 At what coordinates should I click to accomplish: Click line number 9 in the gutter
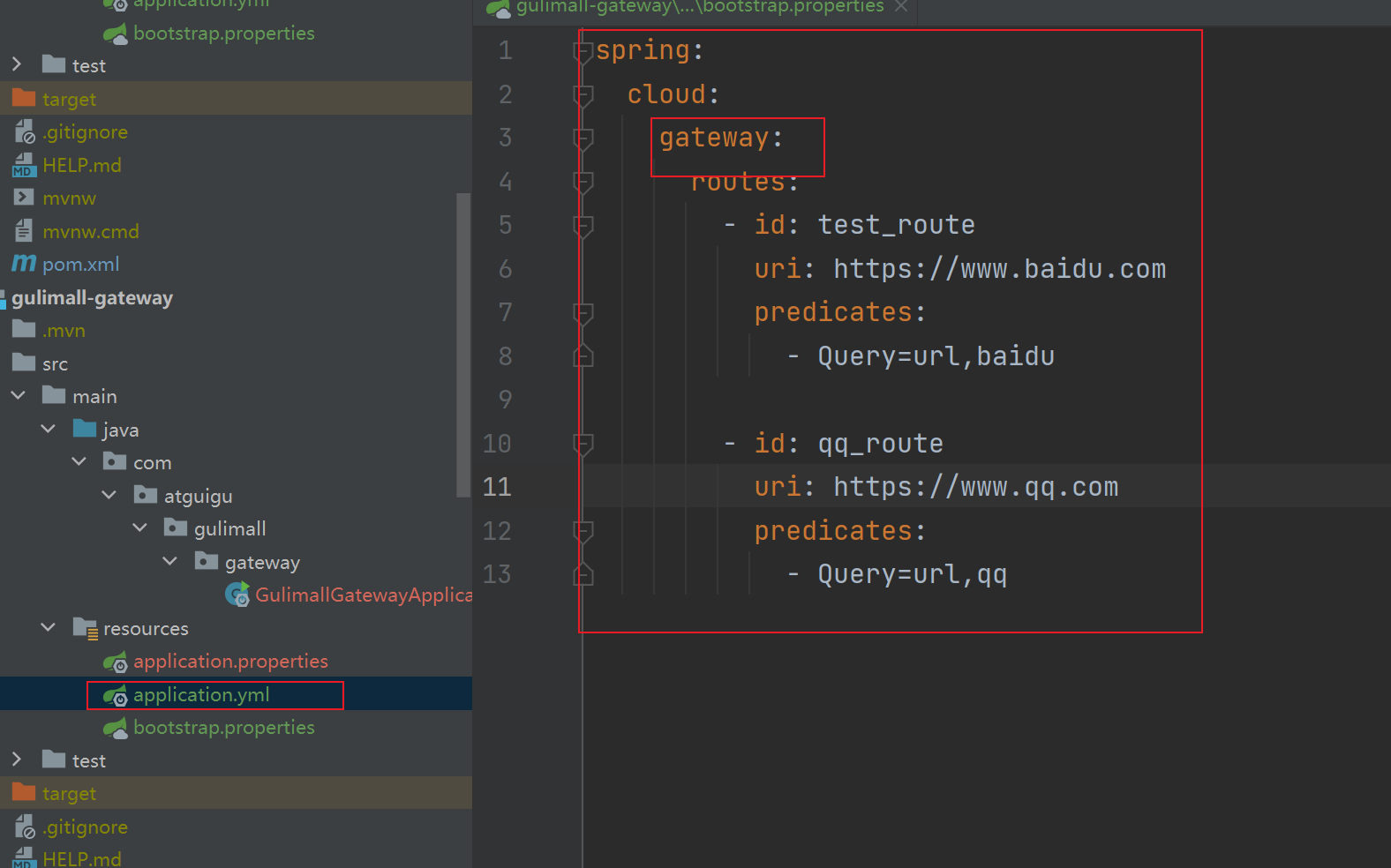[506, 400]
